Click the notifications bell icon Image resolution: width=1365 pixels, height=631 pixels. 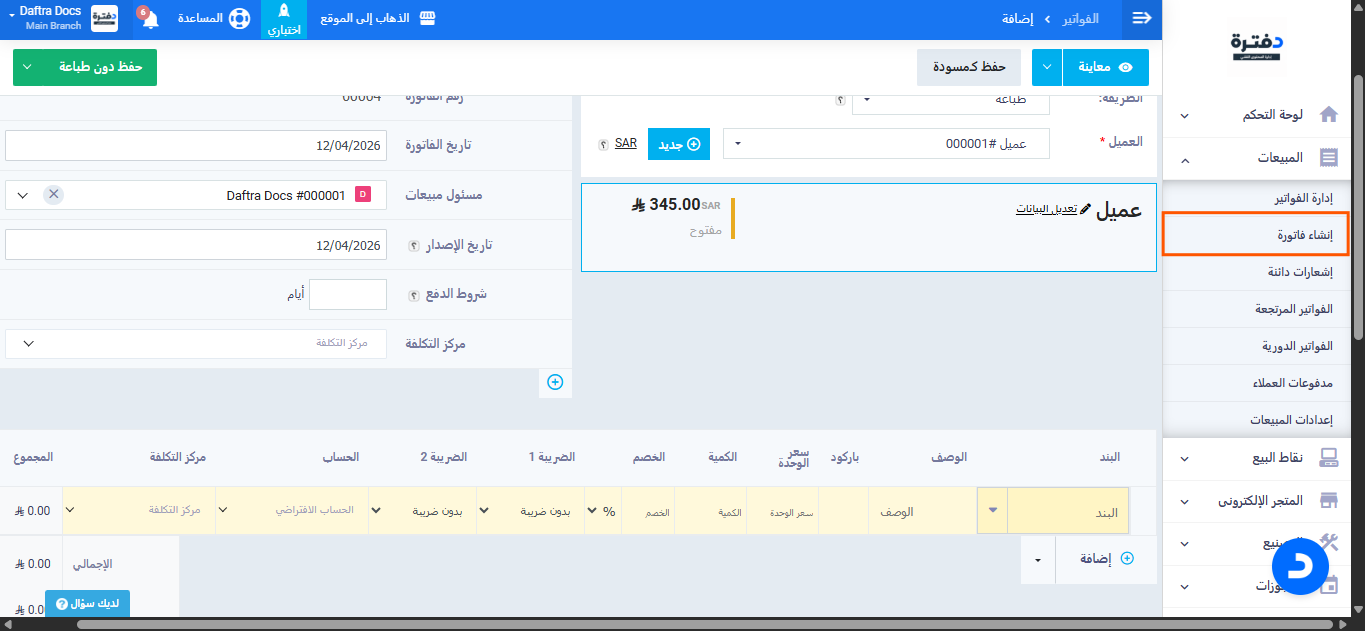150,20
